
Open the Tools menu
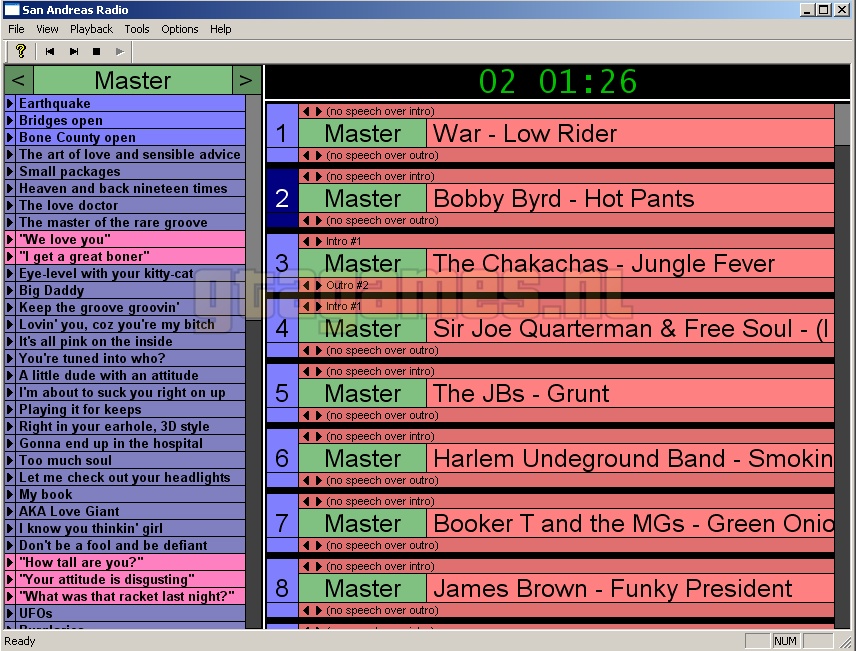pyautogui.click(x=136, y=29)
